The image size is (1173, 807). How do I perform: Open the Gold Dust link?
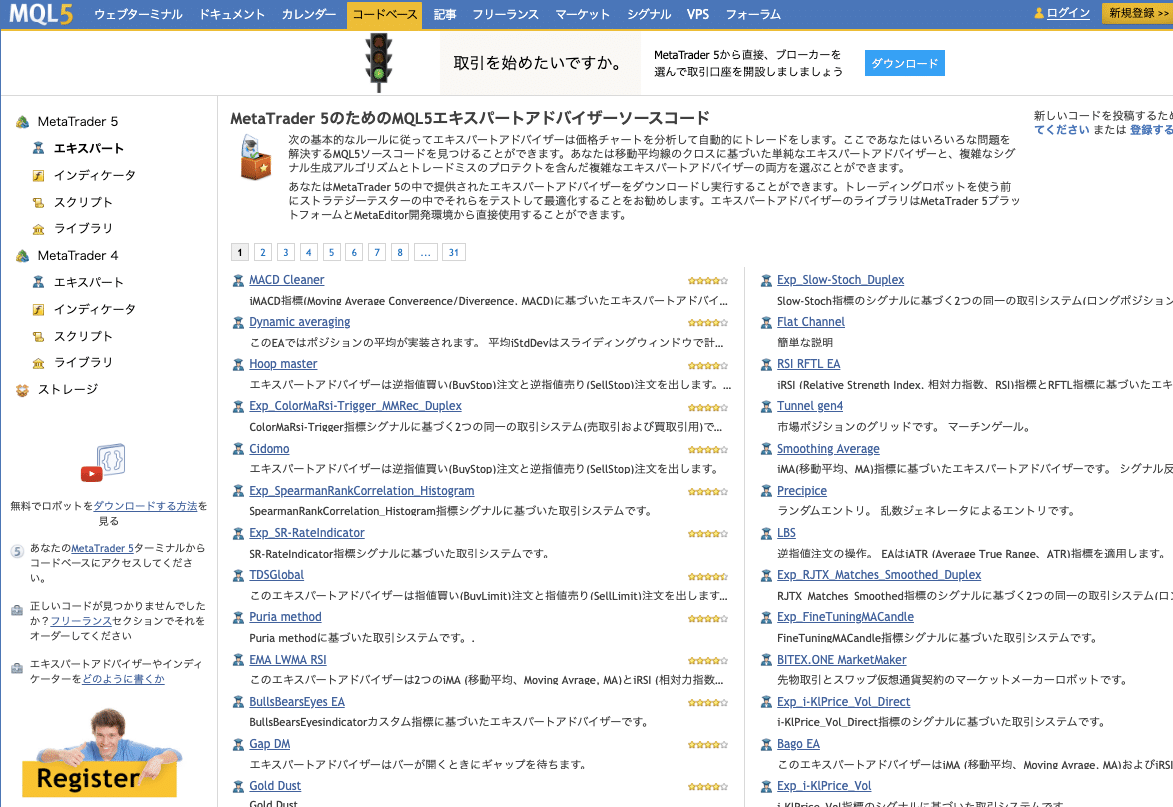tap(275, 786)
